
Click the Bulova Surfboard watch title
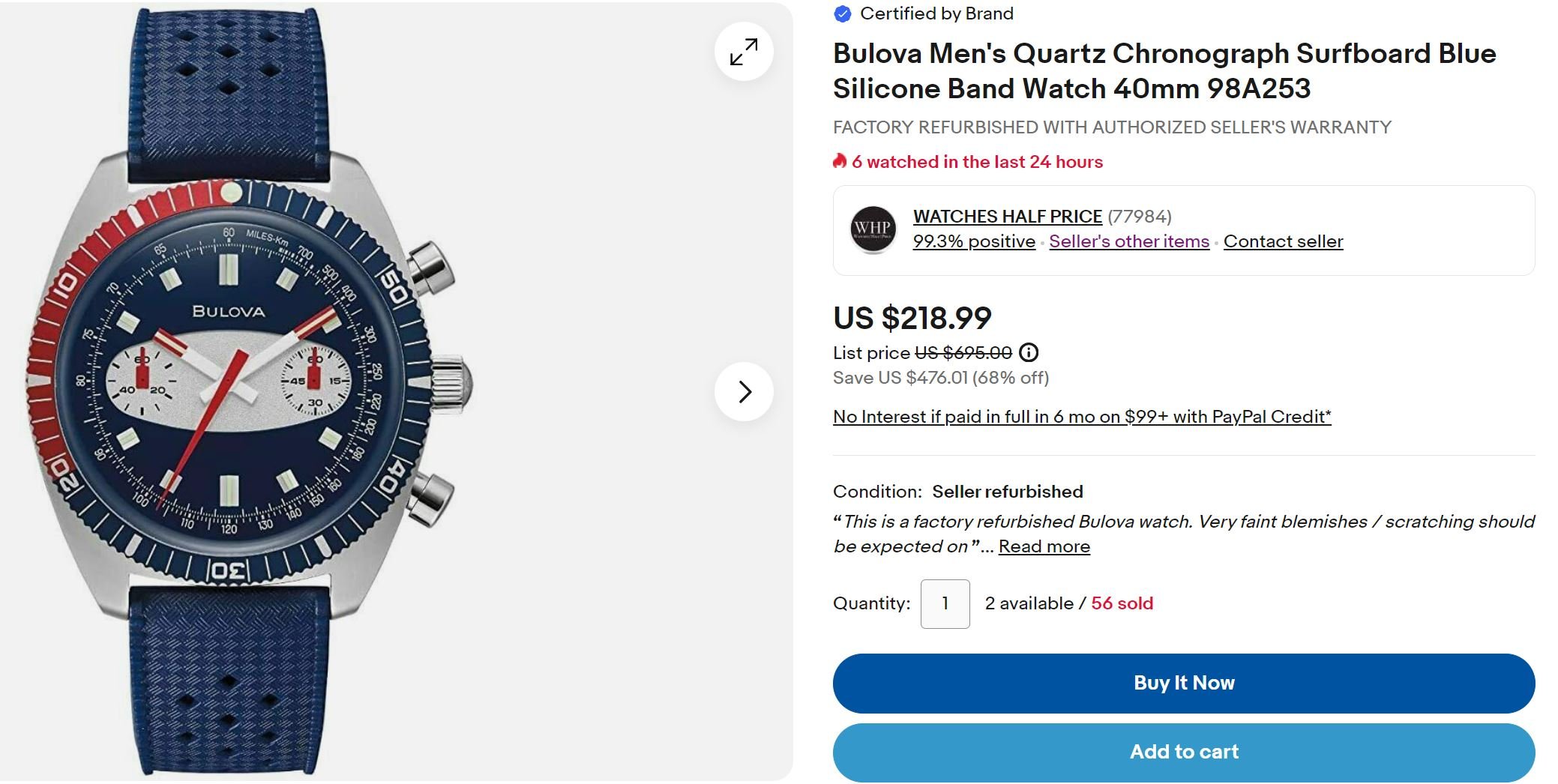tap(1164, 70)
